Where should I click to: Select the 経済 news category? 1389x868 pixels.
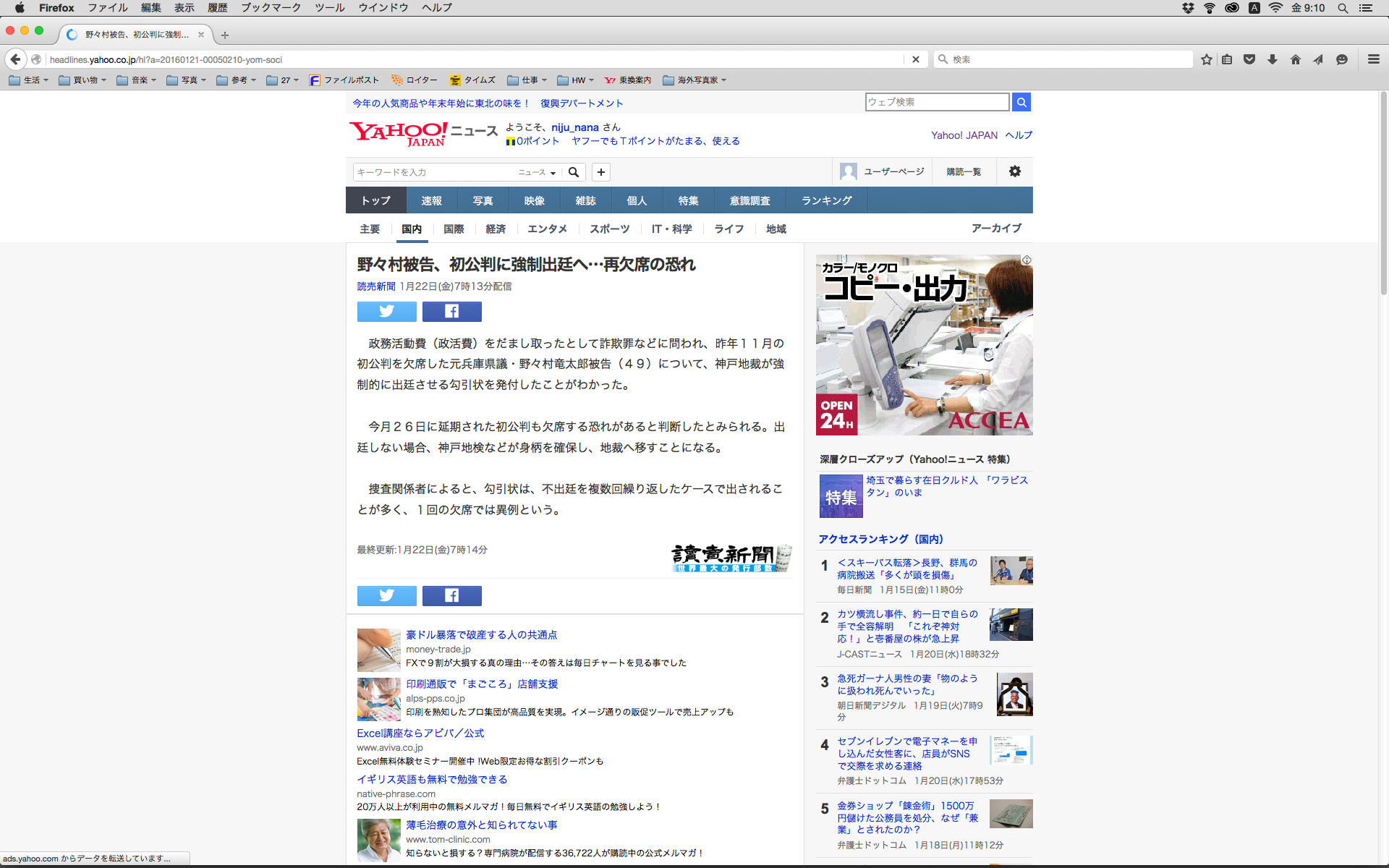point(496,229)
